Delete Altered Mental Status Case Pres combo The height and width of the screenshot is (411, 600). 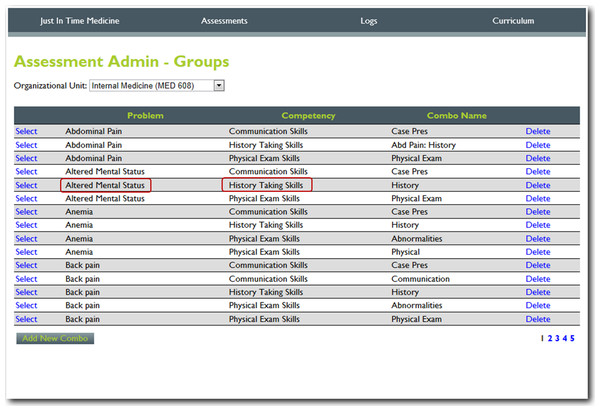pos(538,171)
